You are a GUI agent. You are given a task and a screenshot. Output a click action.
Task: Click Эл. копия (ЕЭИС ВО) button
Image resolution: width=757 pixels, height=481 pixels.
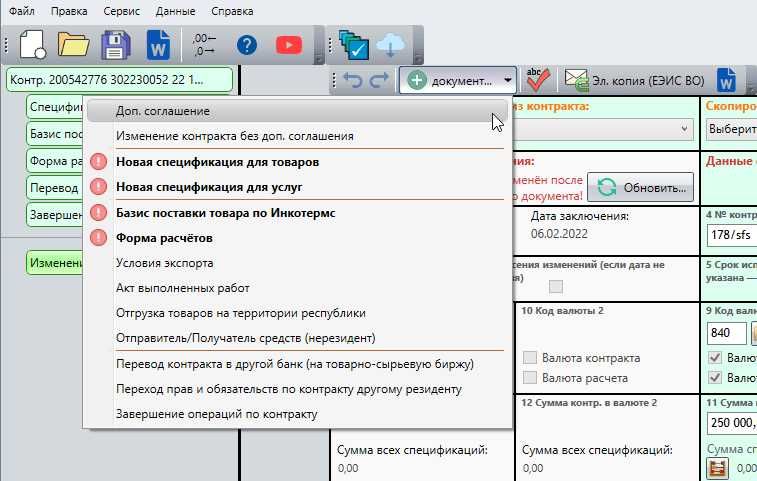(634, 80)
